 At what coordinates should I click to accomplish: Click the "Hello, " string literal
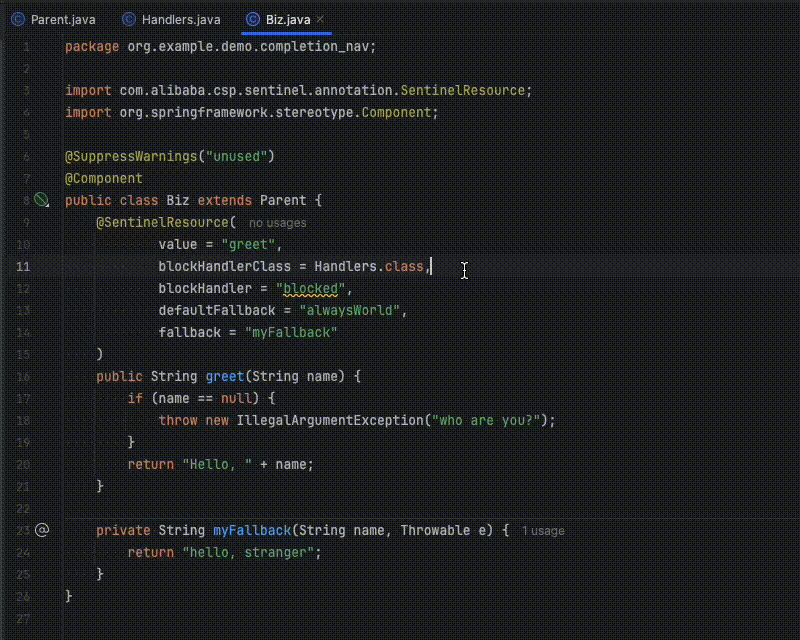pyautogui.click(x=217, y=464)
